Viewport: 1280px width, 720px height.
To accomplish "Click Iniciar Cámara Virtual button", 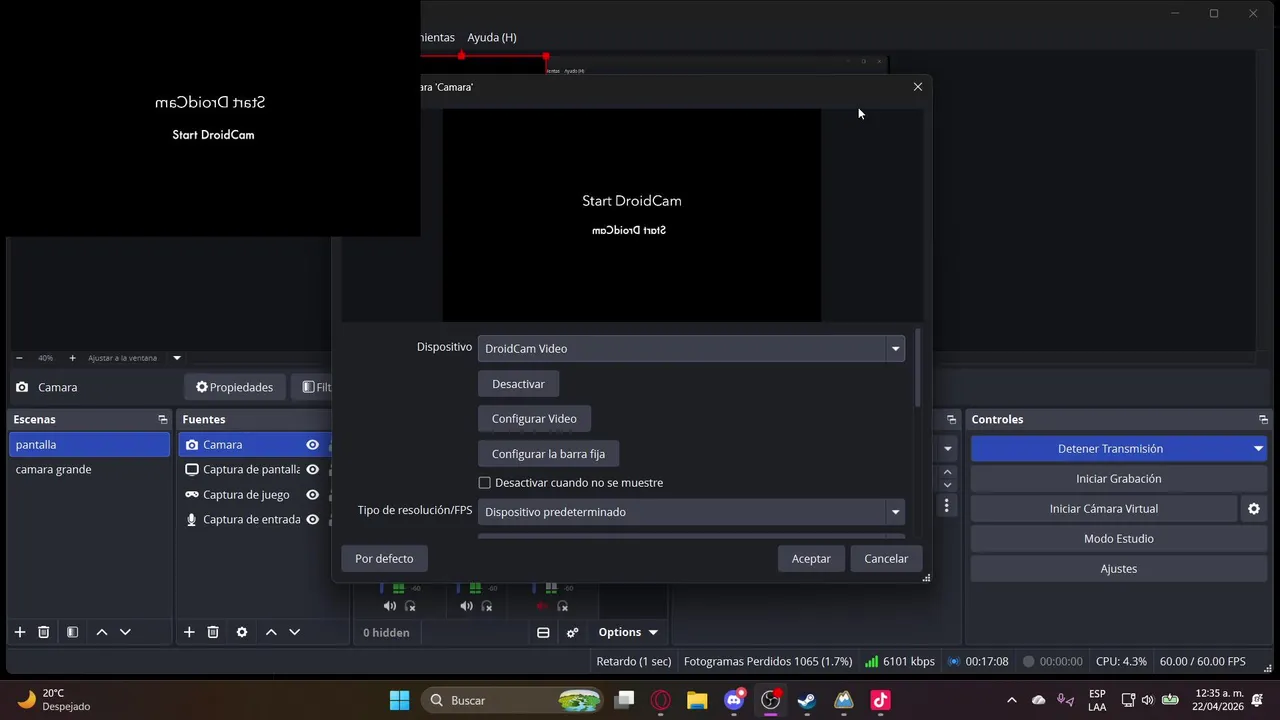I will tap(1104, 509).
